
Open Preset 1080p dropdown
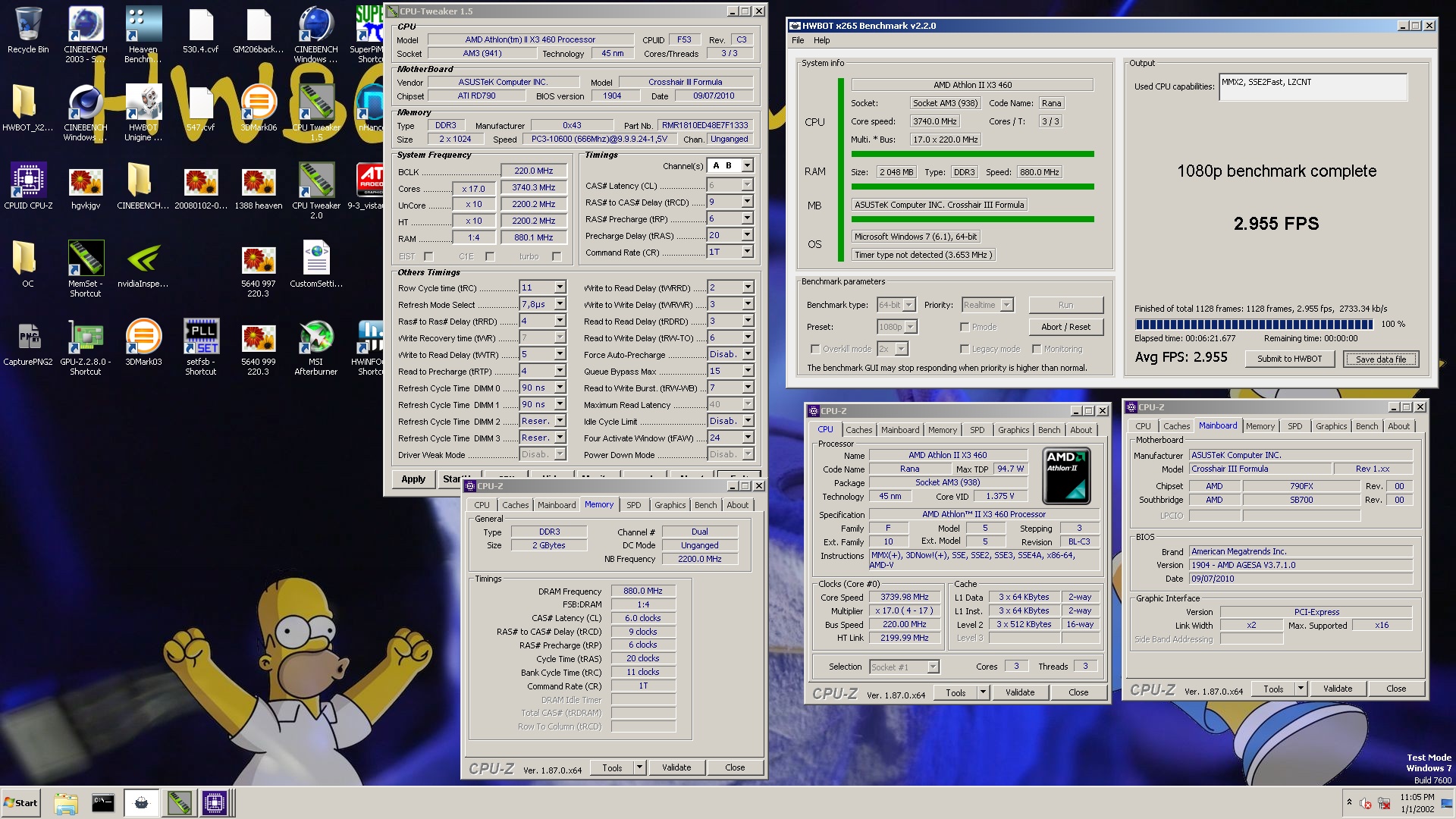910,327
